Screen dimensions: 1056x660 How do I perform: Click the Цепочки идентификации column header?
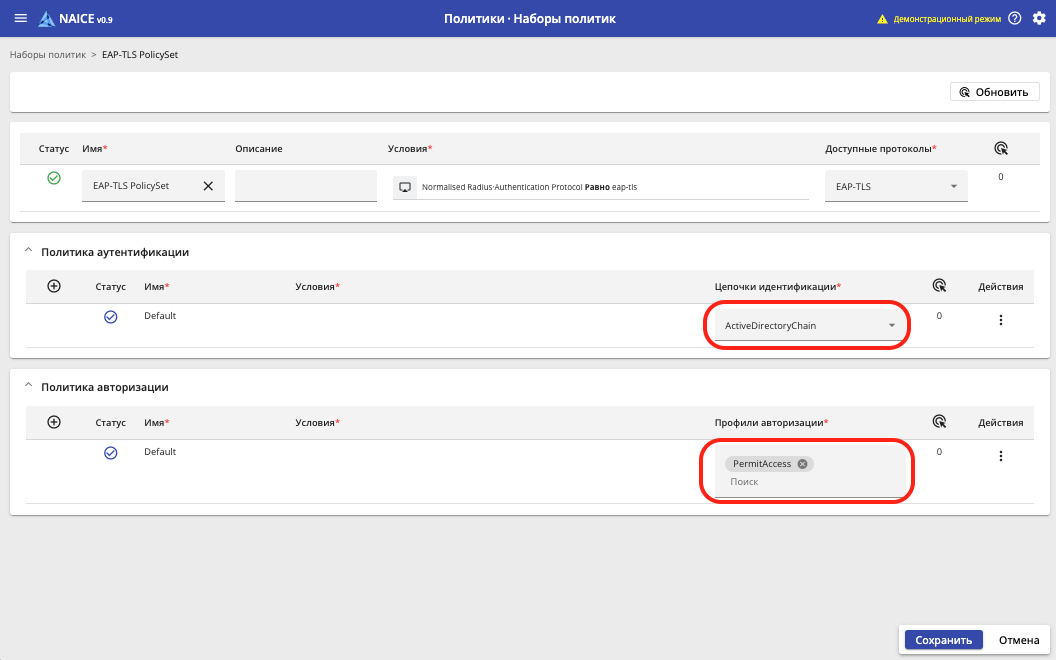coord(778,286)
